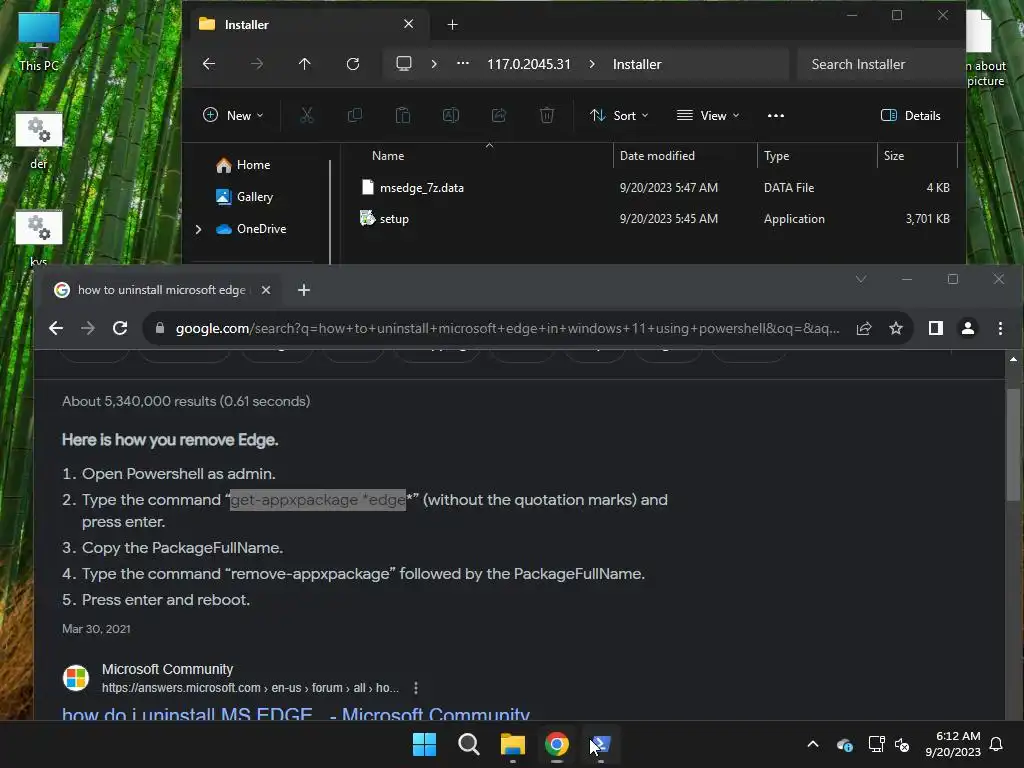Bookmark this page with star icon
Viewport: 1024px width, 768px height.
click(896, 328)
